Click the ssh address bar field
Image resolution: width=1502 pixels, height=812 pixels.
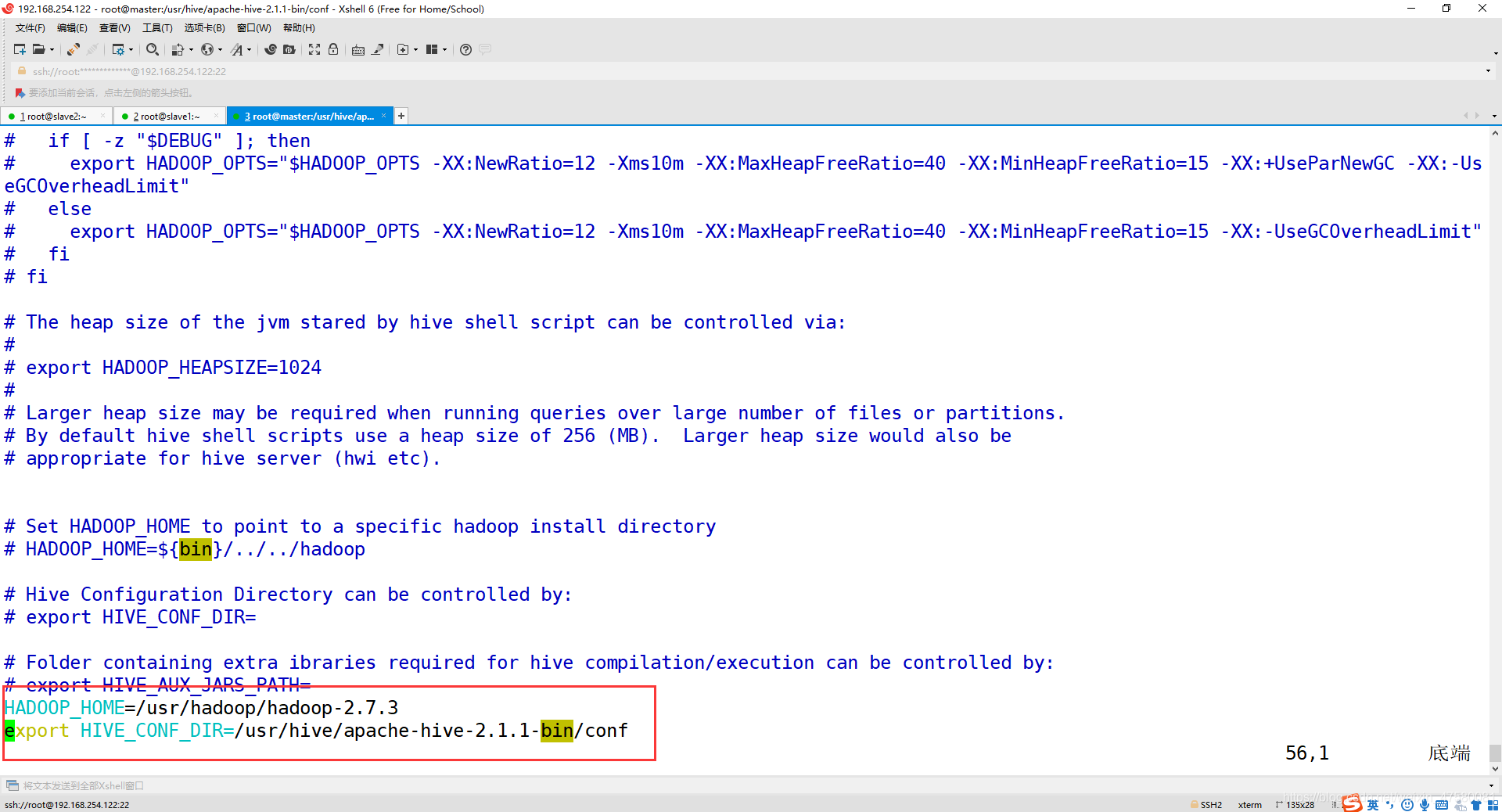751,71
